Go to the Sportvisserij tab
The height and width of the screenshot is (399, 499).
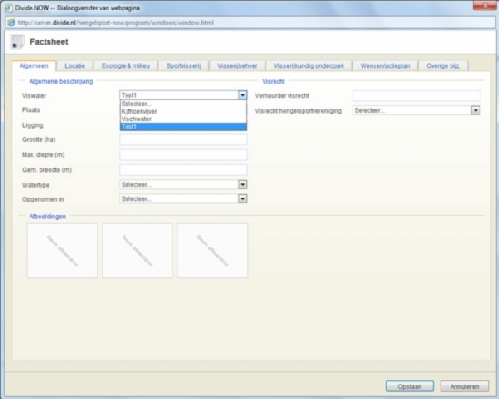coord(184,66)
